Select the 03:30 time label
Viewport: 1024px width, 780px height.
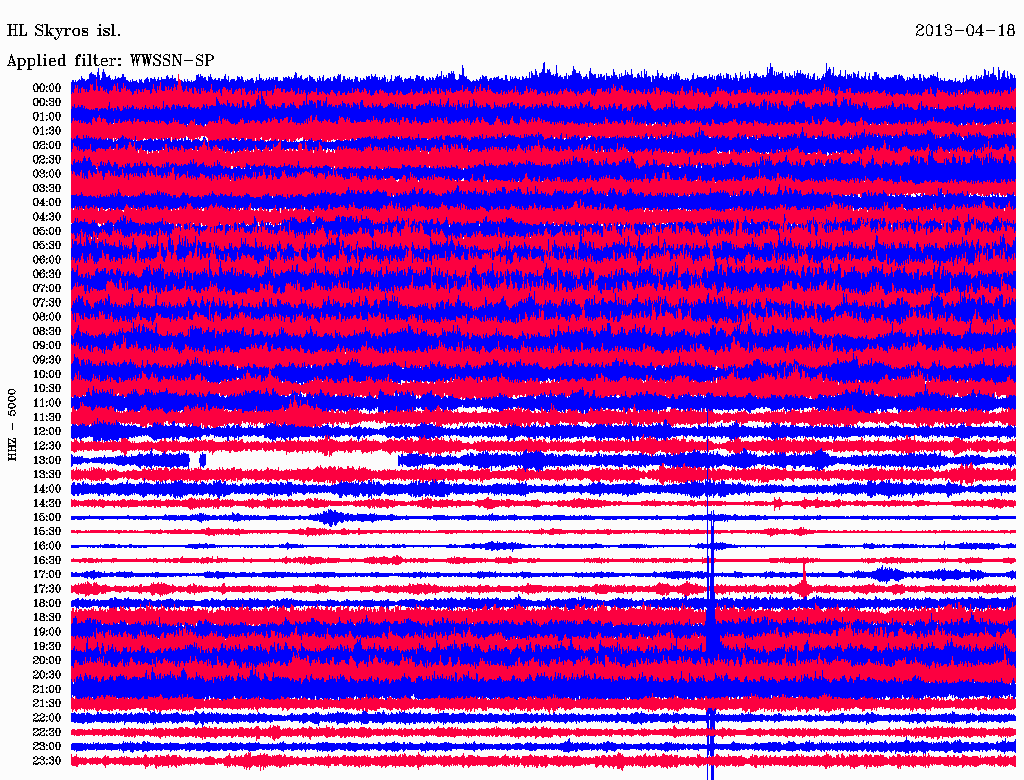47,188
